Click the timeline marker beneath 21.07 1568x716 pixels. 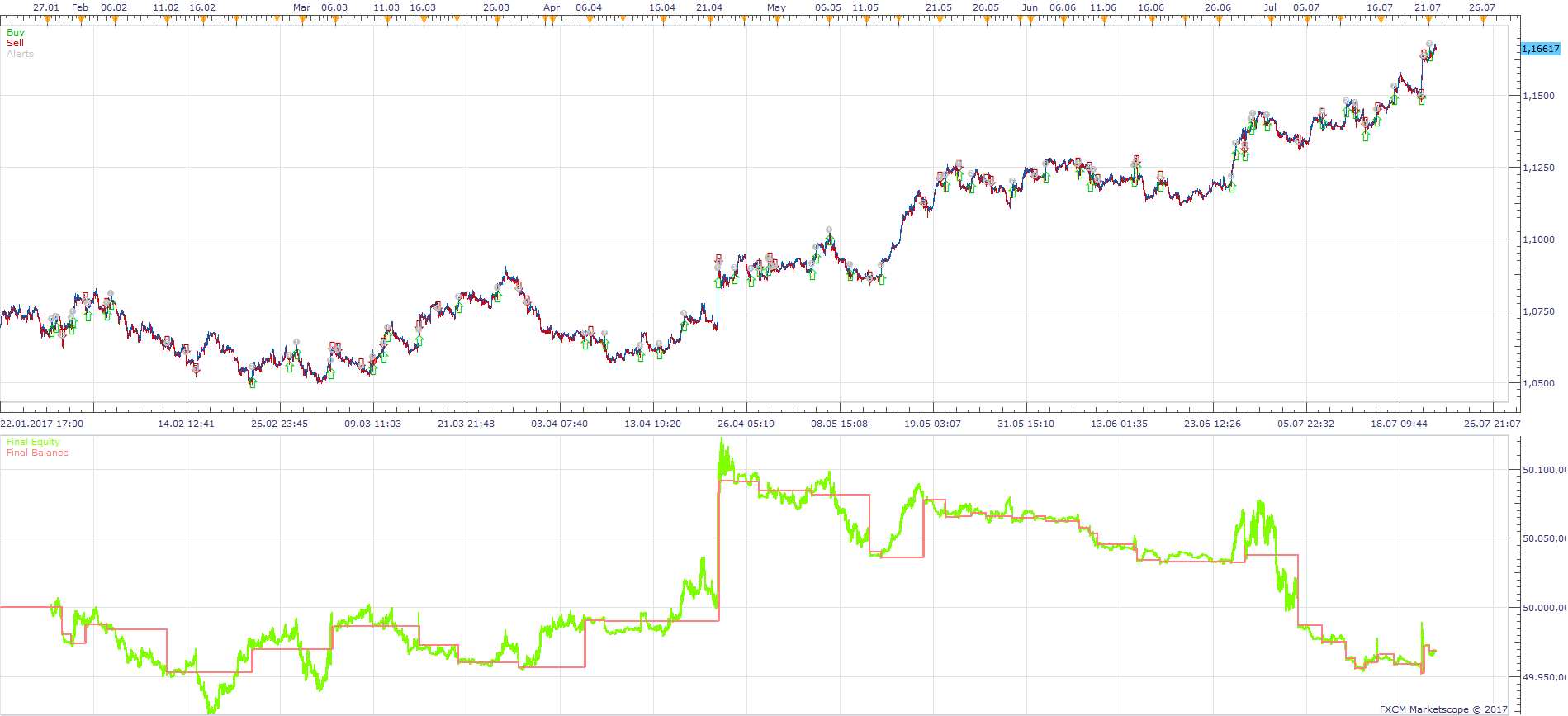click(x=1428, y=20)
